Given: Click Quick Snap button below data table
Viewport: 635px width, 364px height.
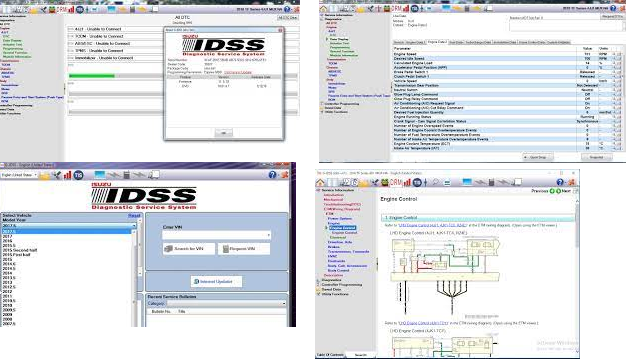Looking at the screenshot, I should (538, 157).
